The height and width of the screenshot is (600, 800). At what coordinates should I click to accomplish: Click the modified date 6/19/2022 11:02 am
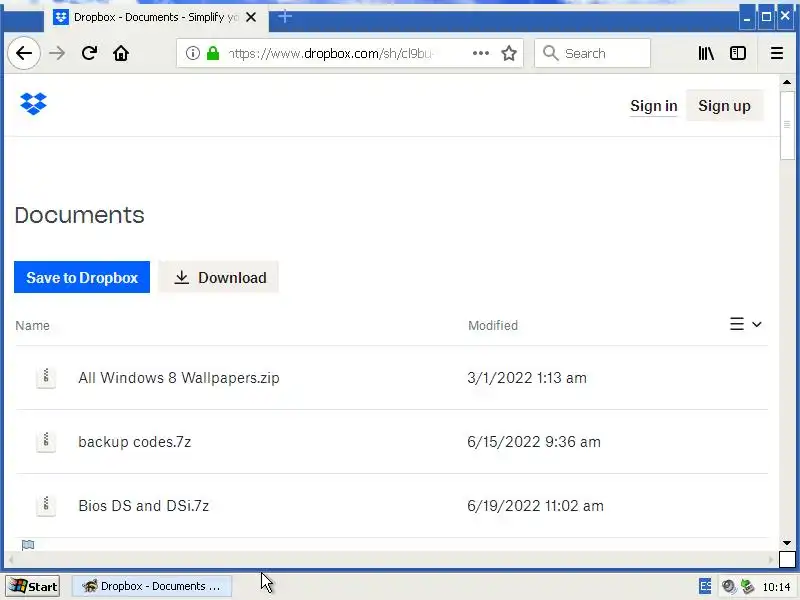point(535,506)
